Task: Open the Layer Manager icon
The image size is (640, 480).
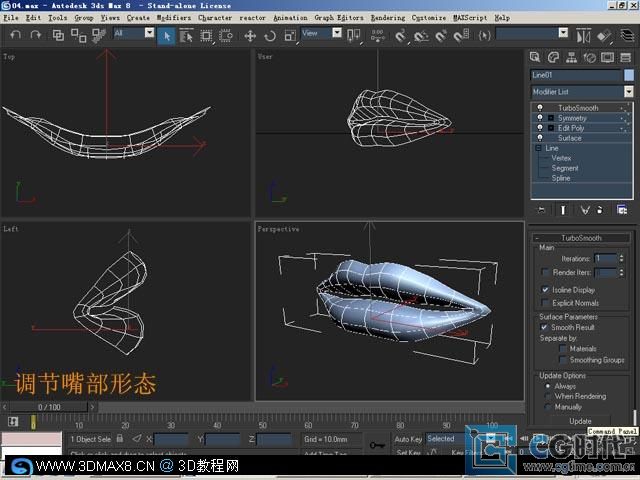Action: [x=627, y=36]
